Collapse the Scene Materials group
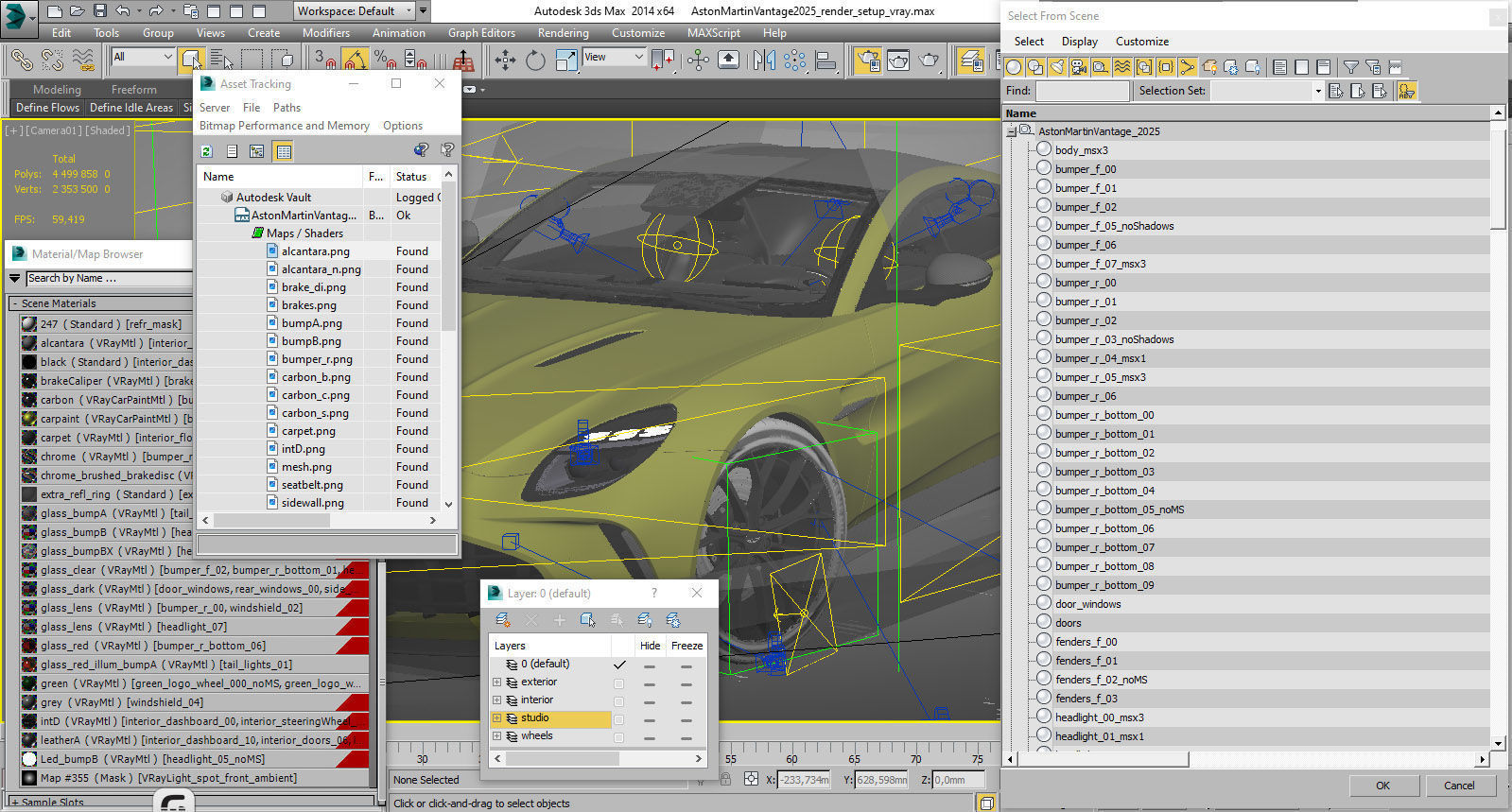1512x812 pixels. pyautogui.click(x=15, y=303)
